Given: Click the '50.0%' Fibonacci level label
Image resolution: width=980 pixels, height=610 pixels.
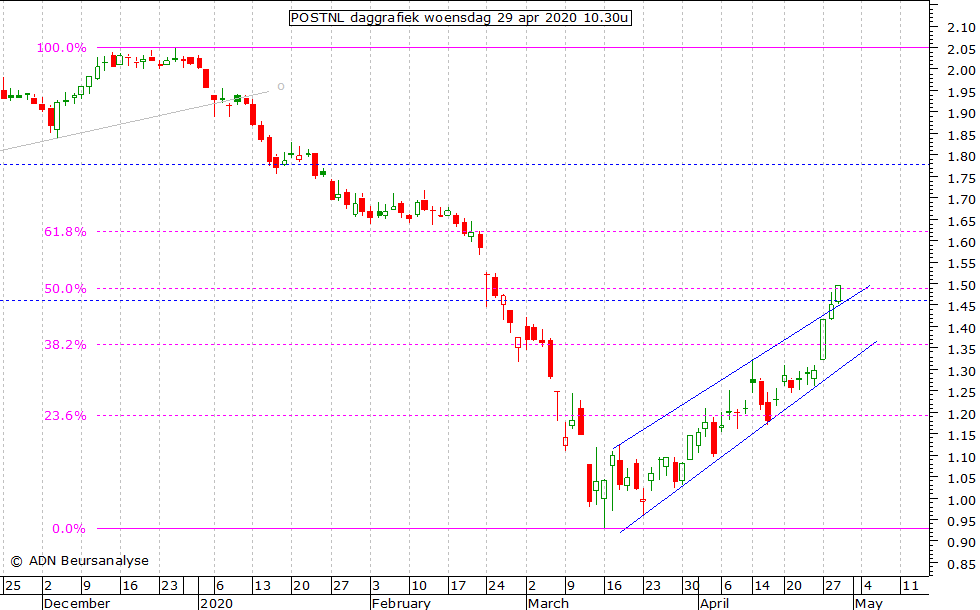Looking at the screenshot, I should (x=65, y=289).
